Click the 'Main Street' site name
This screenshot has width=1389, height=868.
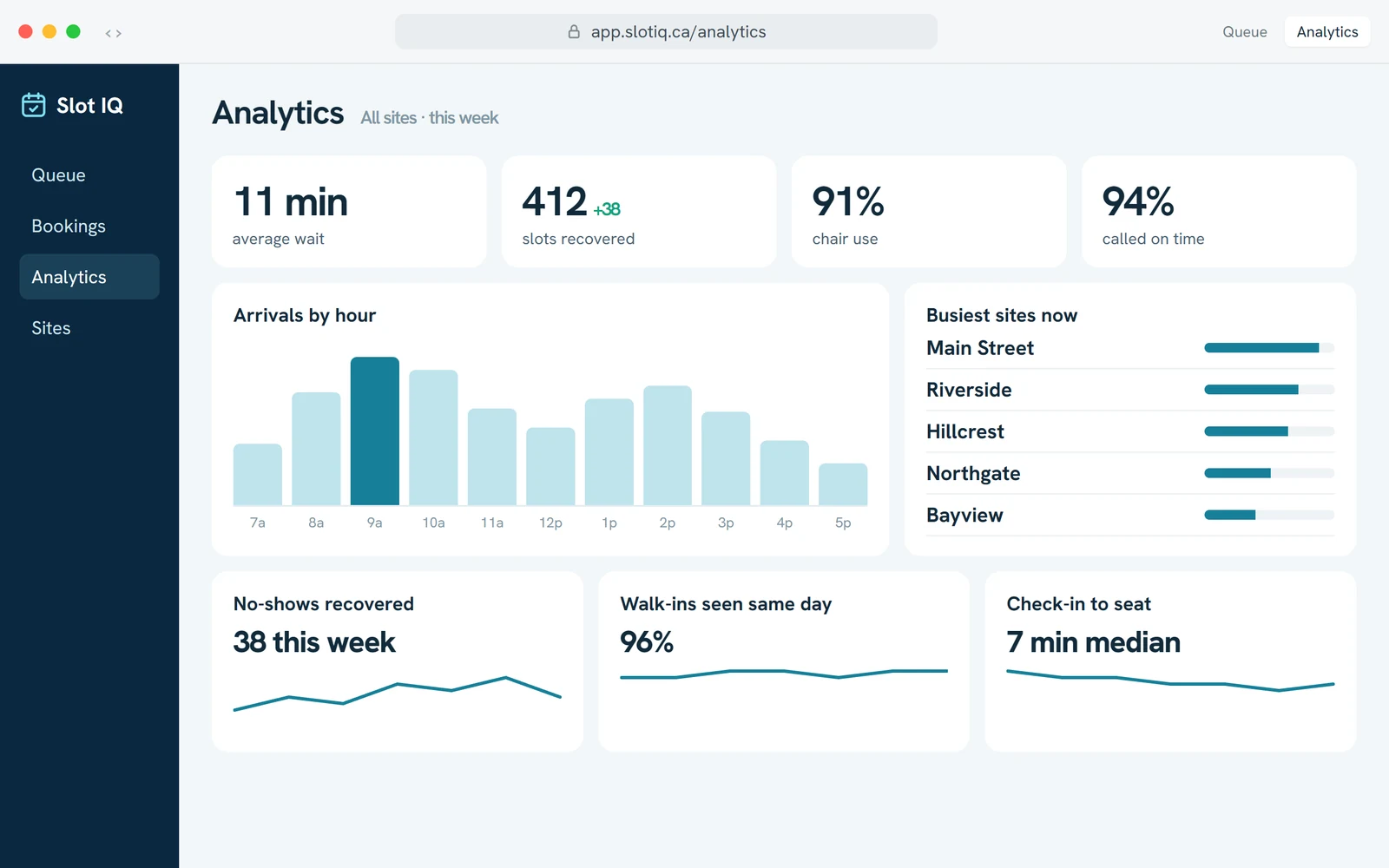pyautogui.click(x=980, y=348)
